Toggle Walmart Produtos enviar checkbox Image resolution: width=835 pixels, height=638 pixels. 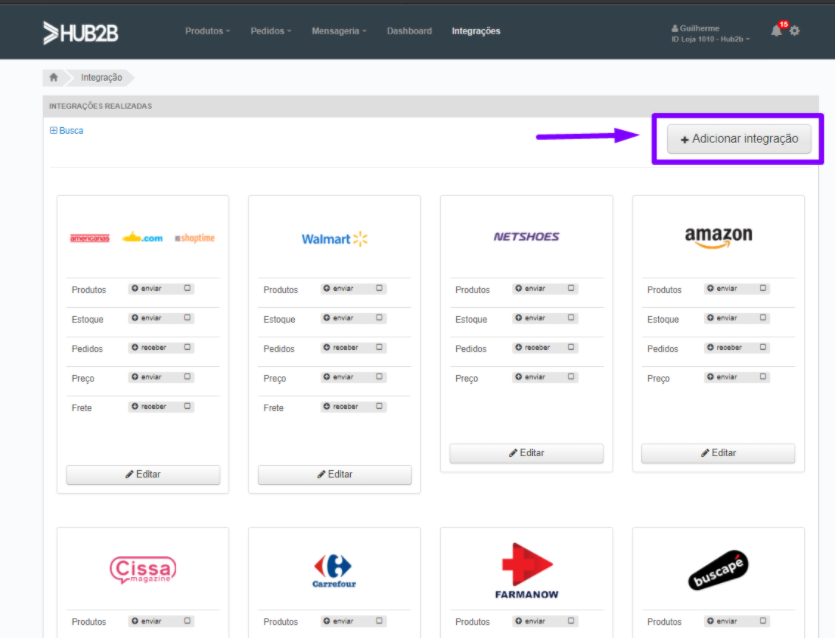coord(379,288)
